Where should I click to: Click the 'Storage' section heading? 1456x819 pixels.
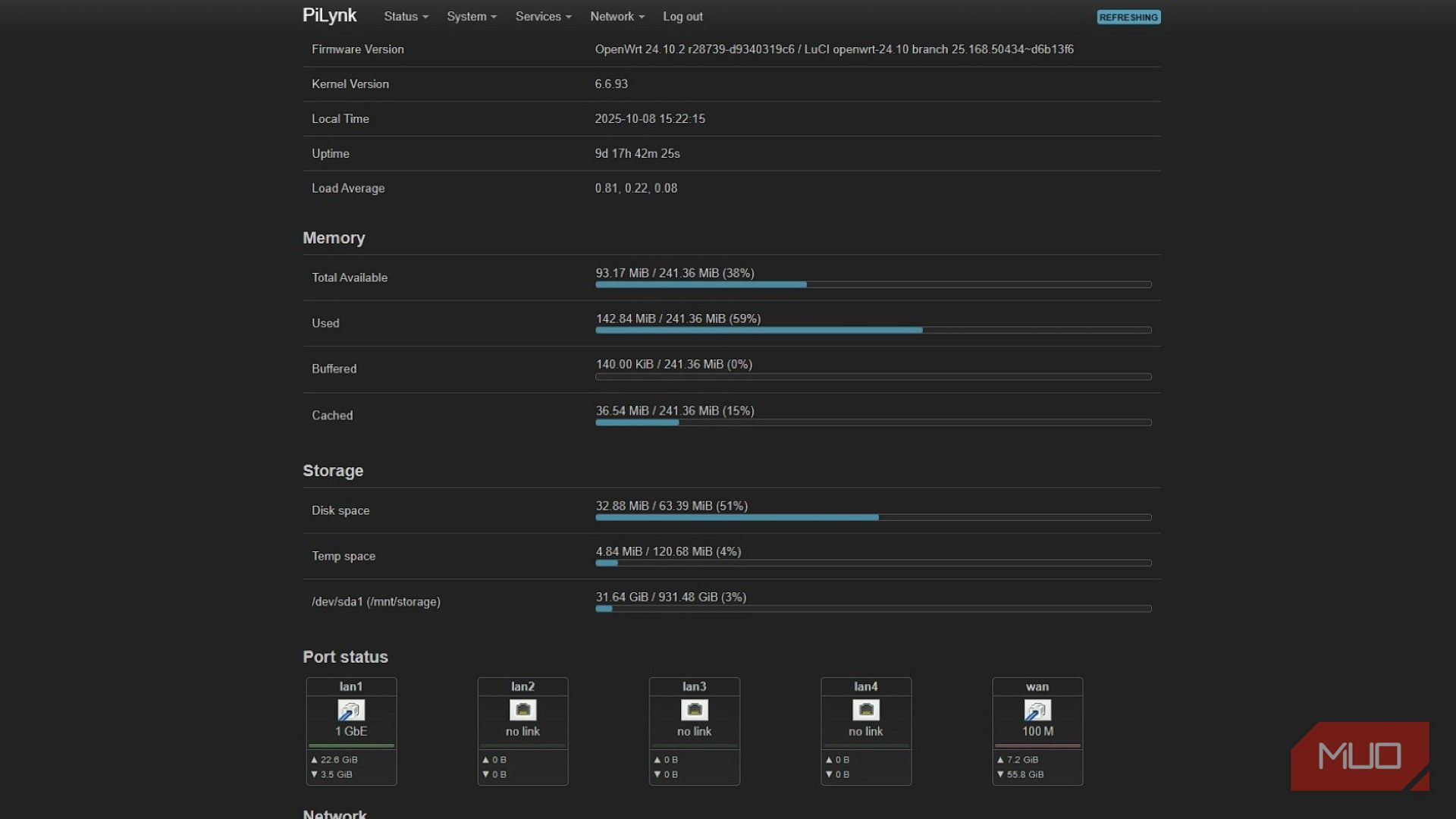(333, 471)
